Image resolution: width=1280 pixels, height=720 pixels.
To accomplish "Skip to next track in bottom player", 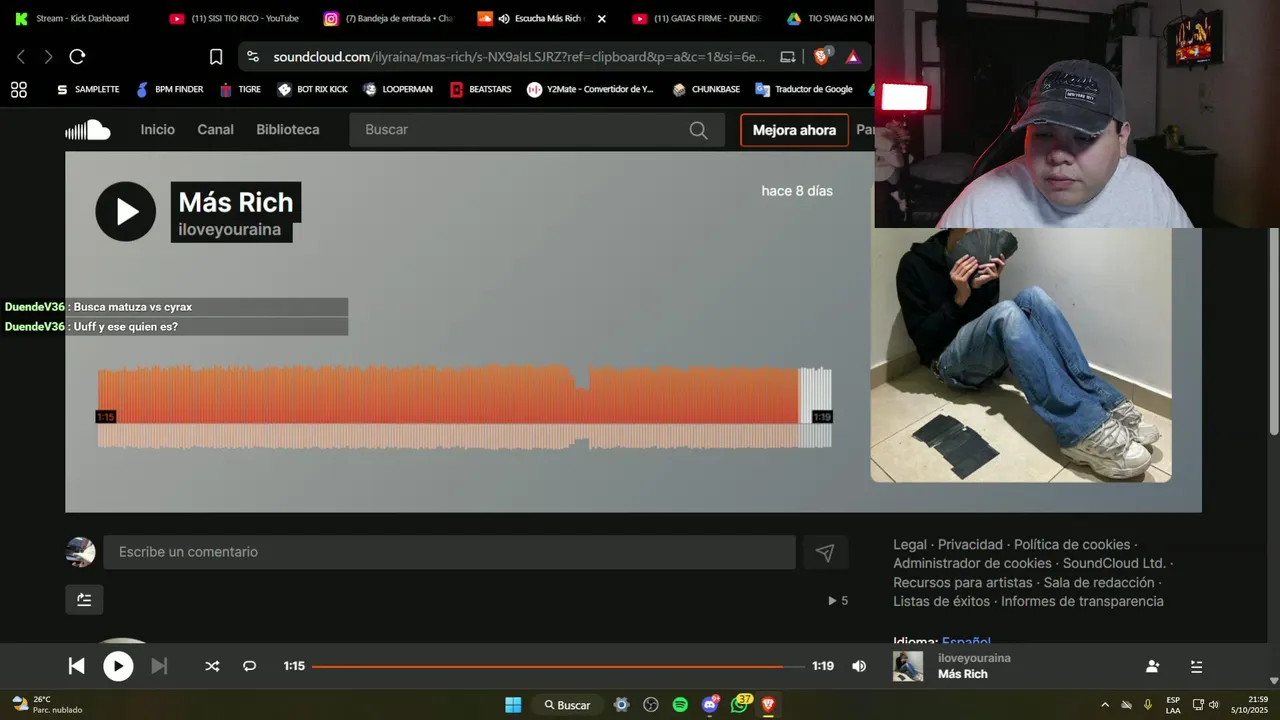I will point(159,666).
